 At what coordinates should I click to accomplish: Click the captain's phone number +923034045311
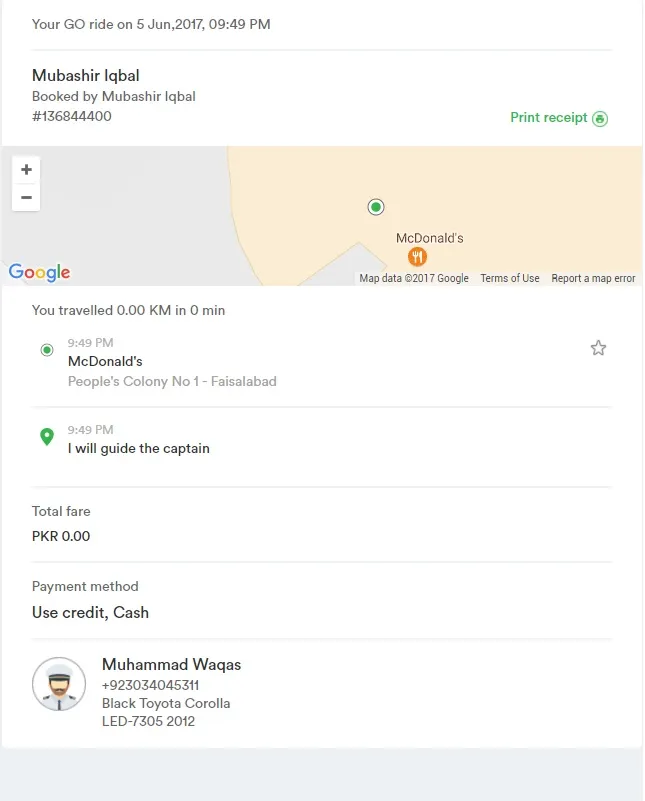(x=150, y=685)
